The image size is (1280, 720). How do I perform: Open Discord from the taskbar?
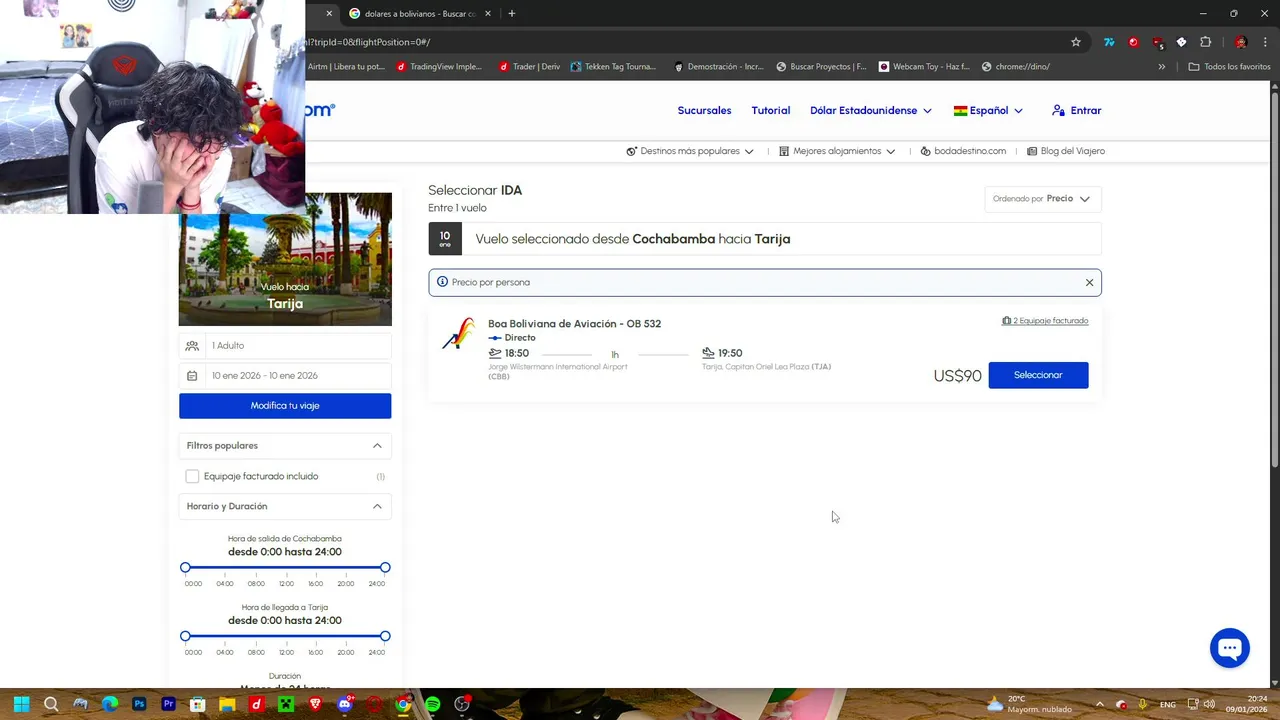345,704
